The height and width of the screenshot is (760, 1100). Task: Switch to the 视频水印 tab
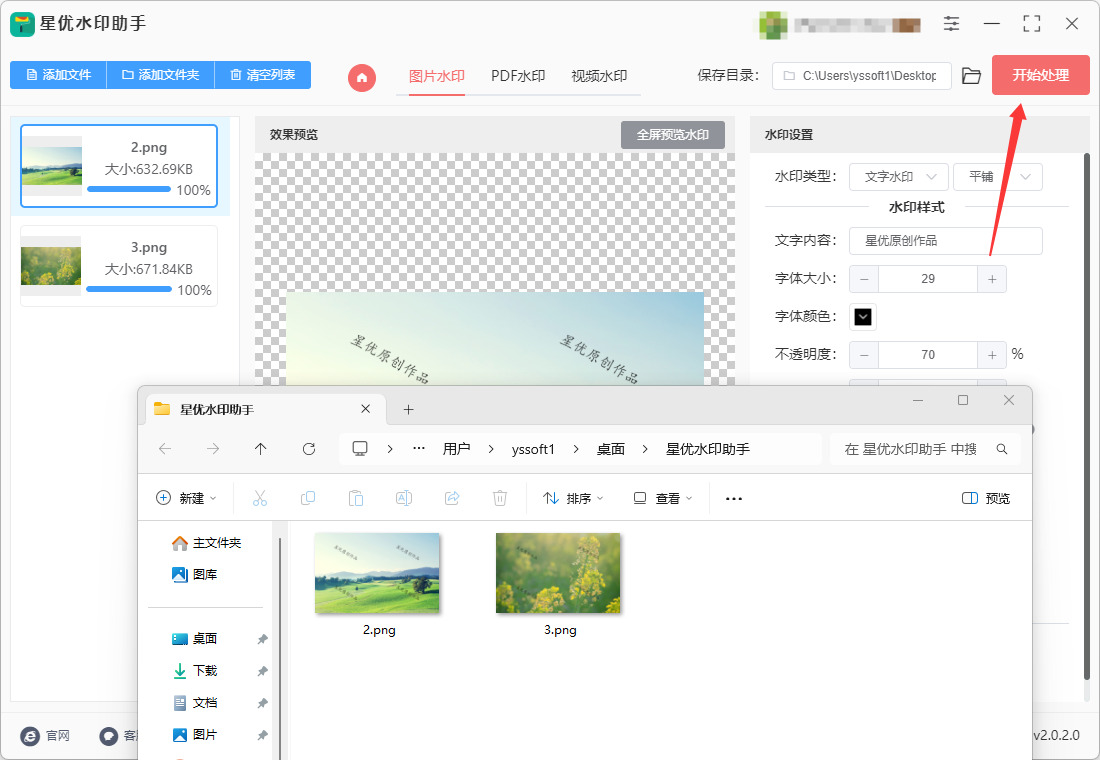coord(599,76)
